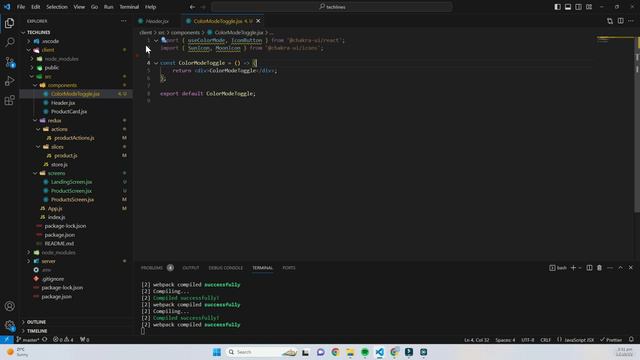This screenshot has height=360, width=640.
Task: Click the errors and warnings status indicator
Action: (63, 340)
